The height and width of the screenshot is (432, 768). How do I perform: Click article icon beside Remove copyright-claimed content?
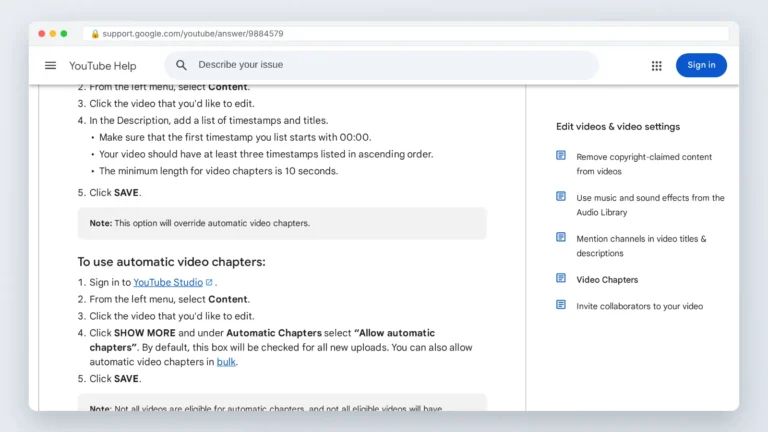point(561,156)
